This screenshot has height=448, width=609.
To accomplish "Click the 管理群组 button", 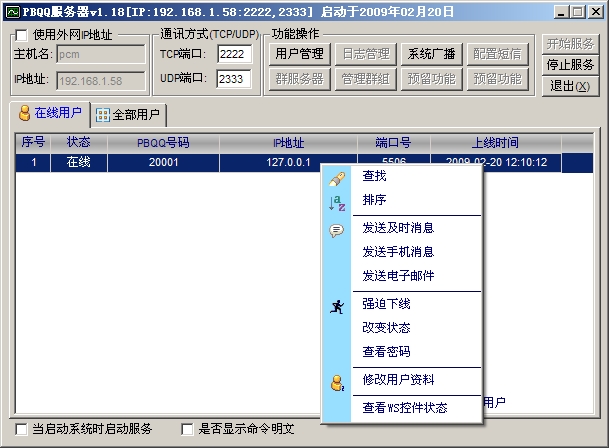I will [x=365, y=79].
